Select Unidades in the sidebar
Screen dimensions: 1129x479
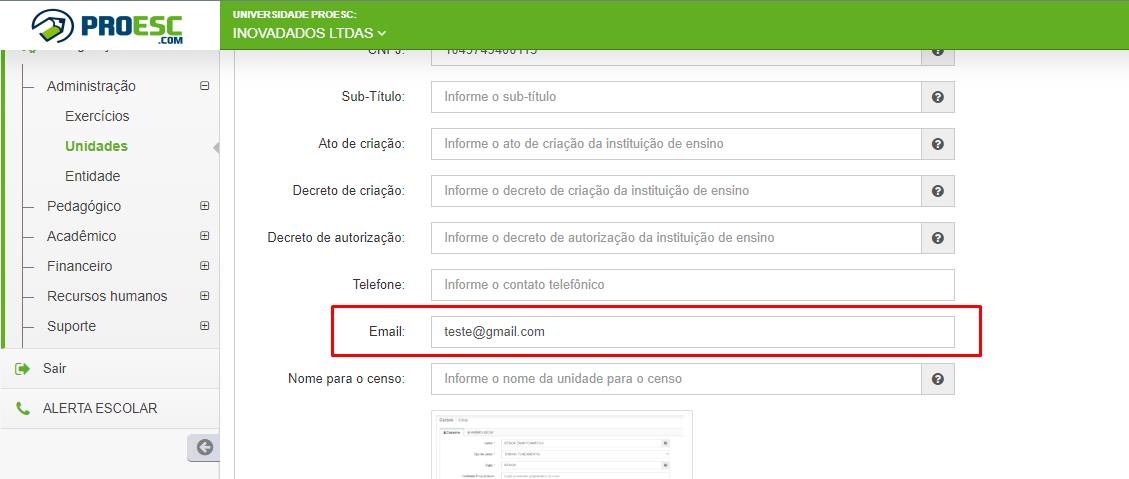96,146
